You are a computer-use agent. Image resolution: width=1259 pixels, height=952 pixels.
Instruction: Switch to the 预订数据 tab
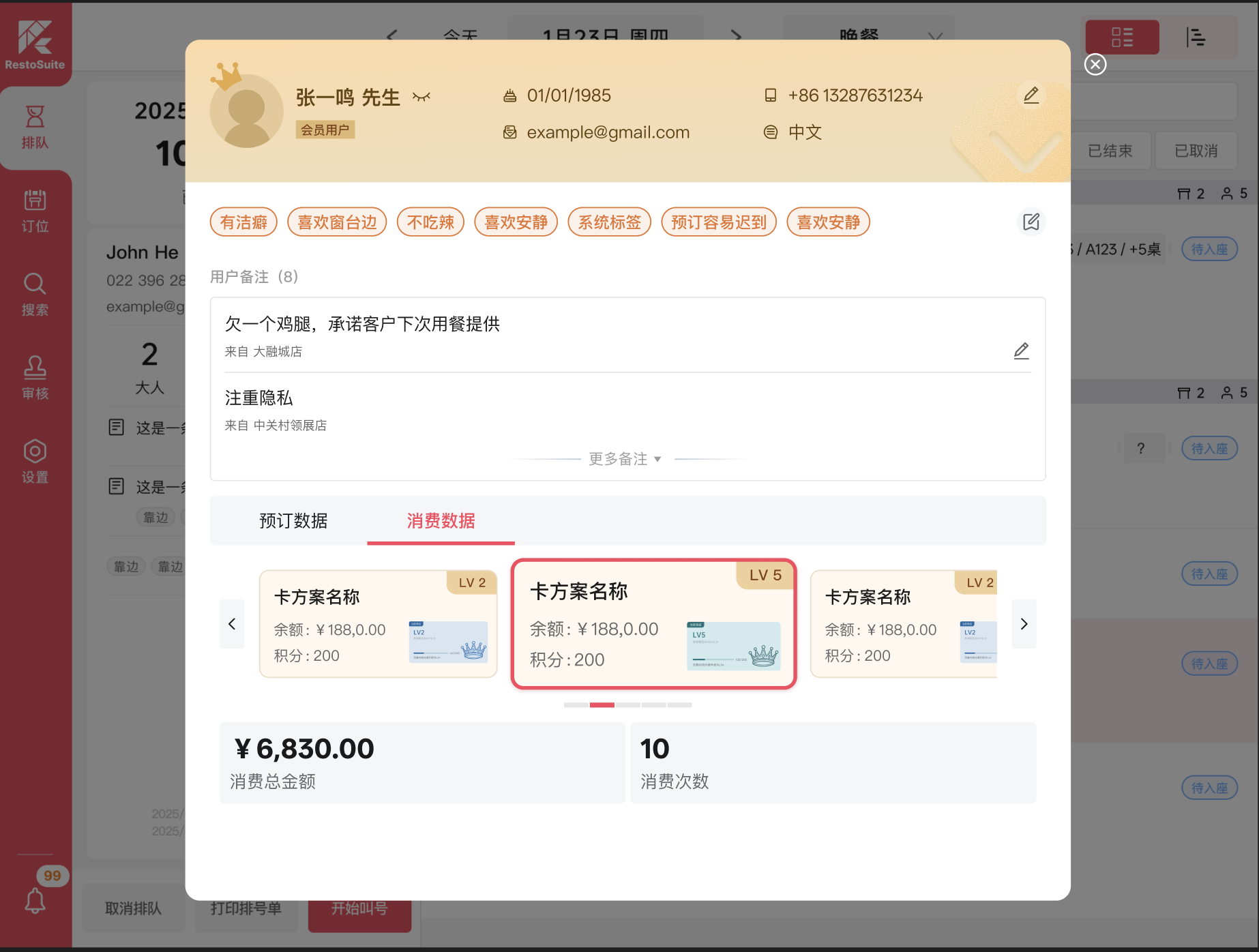click(293, 521)
